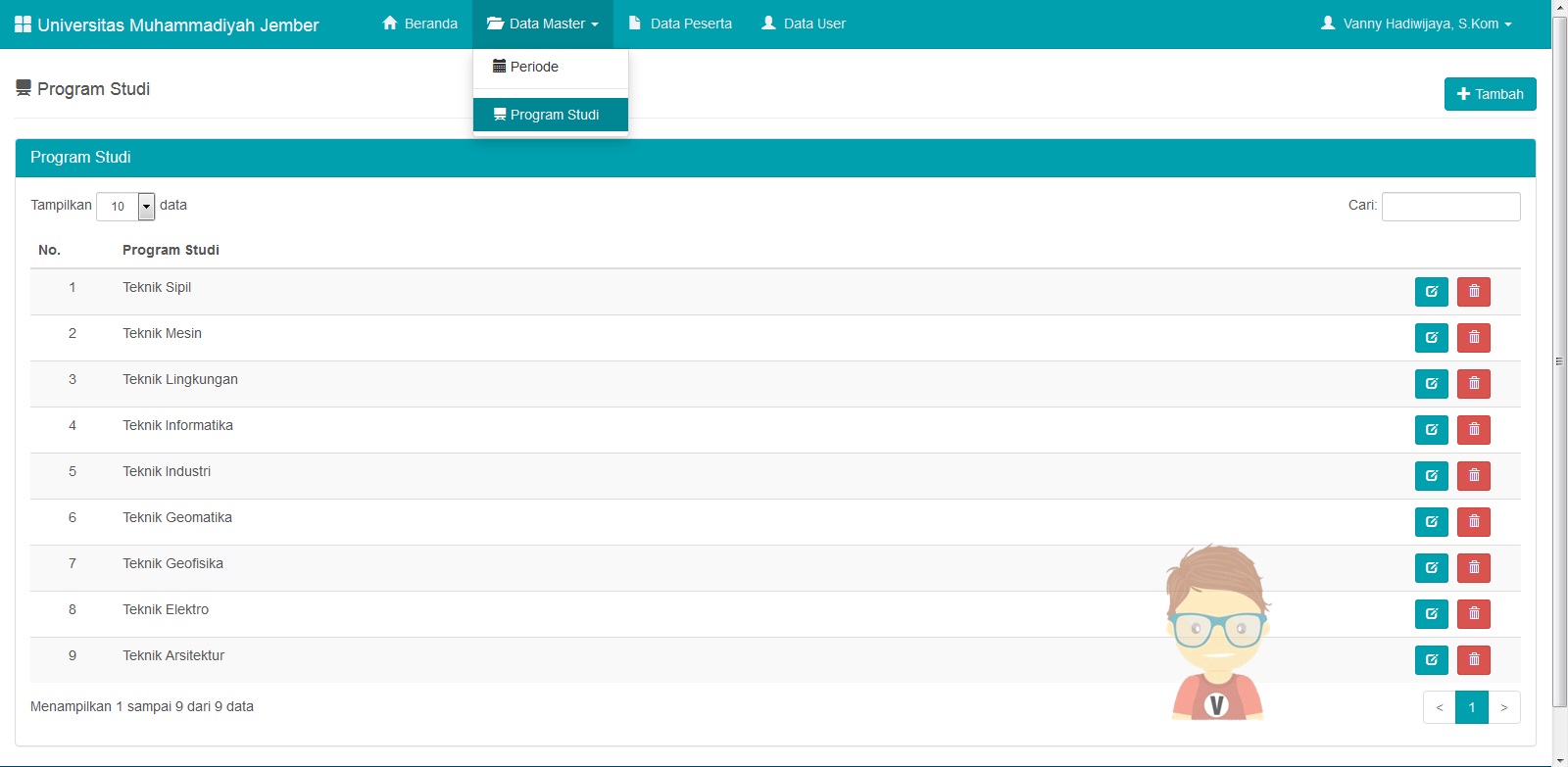Screen dimensions: 1568x767
Task: Edit the Teknik Arsitektur row
Action: click(x=1431, y=660)
